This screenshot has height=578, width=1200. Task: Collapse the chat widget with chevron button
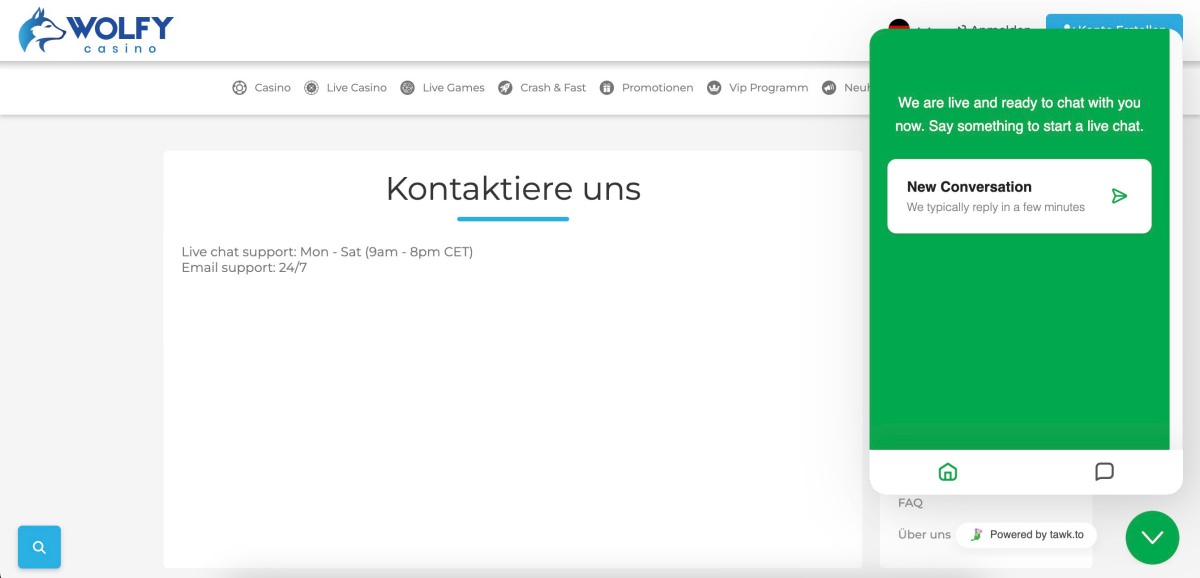(1152, 538)
